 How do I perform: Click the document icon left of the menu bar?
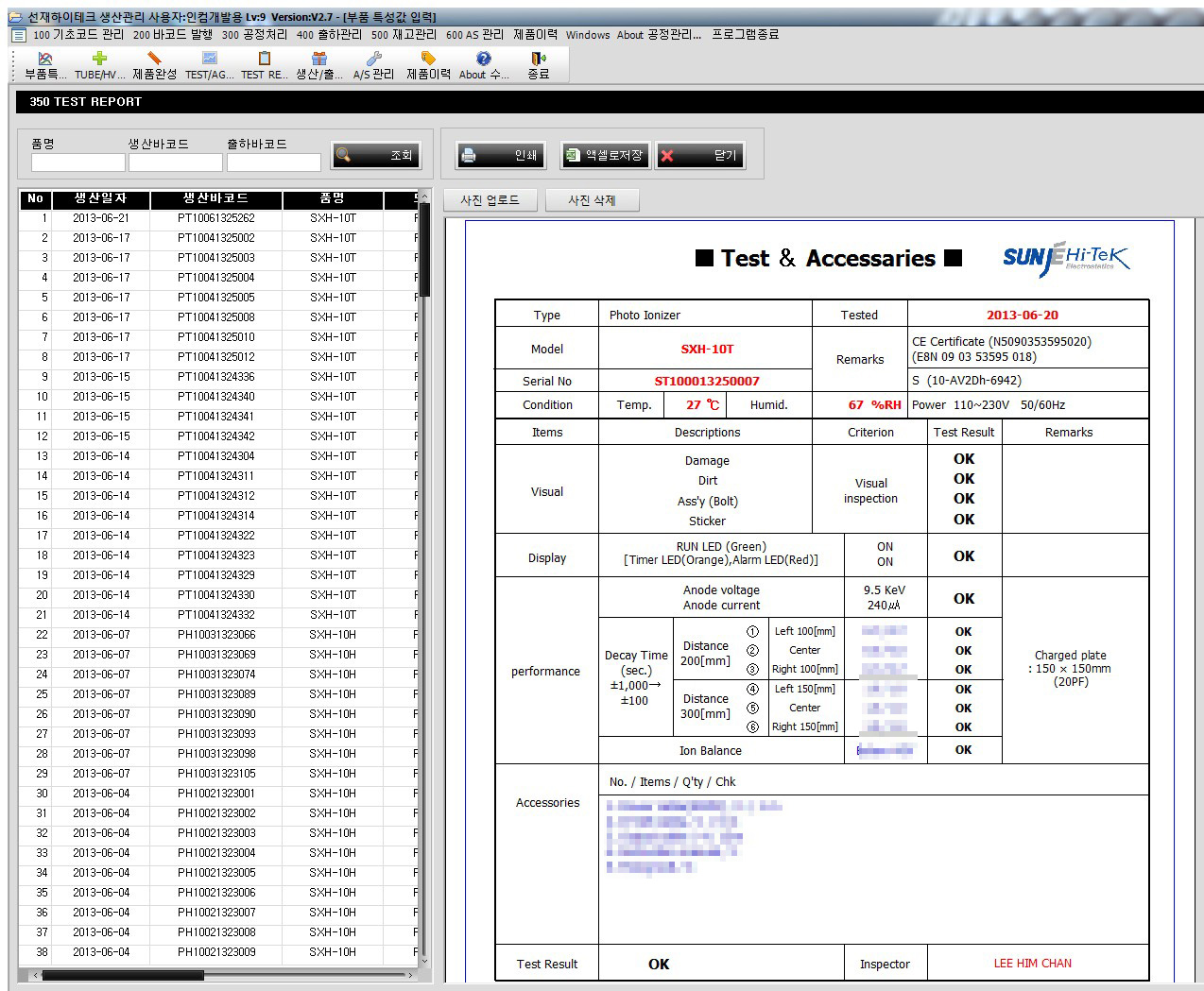tap(18, 35)
